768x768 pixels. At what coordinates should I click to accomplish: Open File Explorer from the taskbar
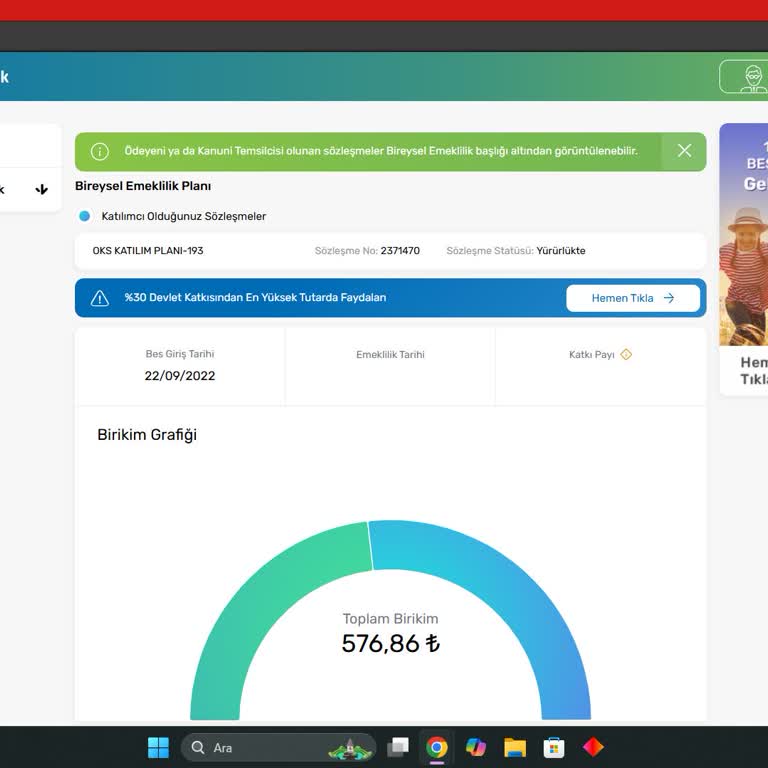pos(515,747)
